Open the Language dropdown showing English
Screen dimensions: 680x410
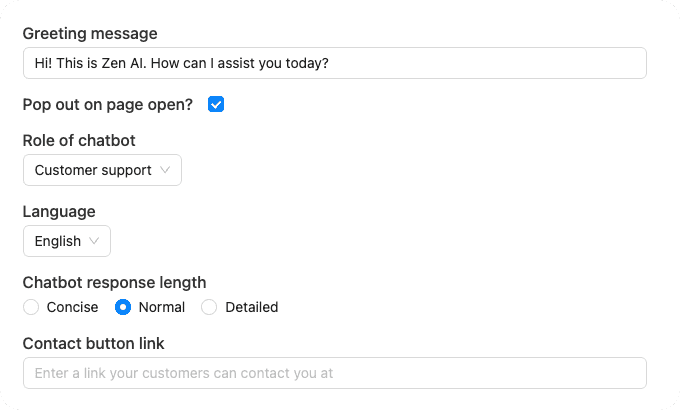pyautogui.click(x=66, y=241)
